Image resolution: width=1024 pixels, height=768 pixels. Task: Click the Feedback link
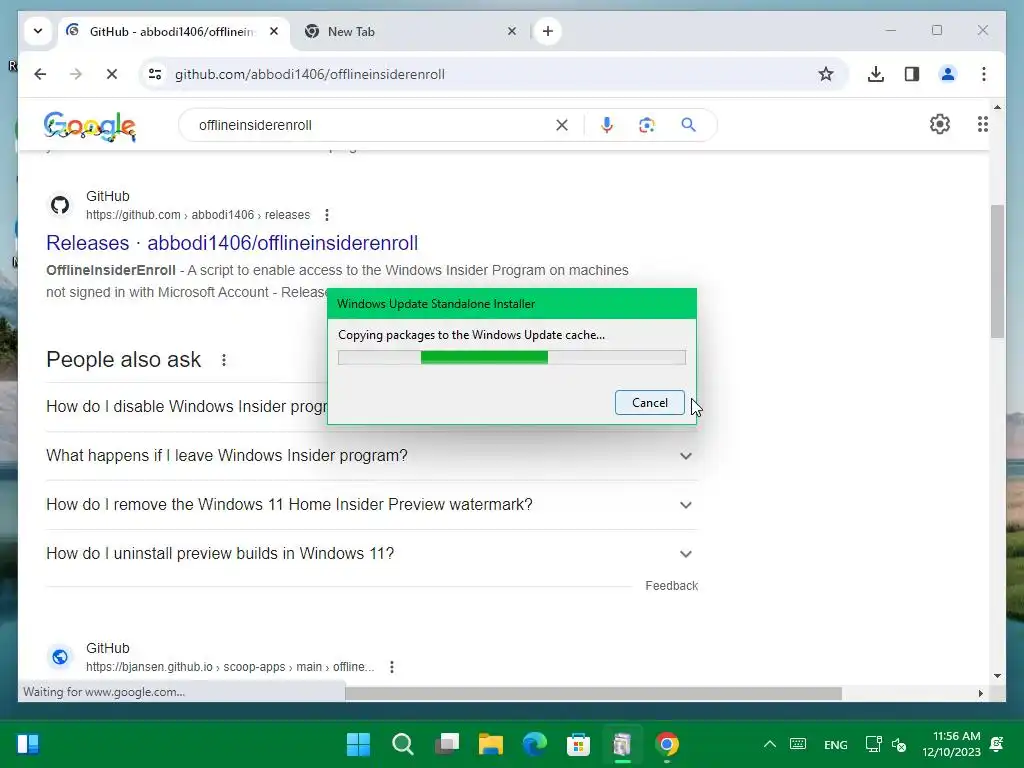coord(671,586)
